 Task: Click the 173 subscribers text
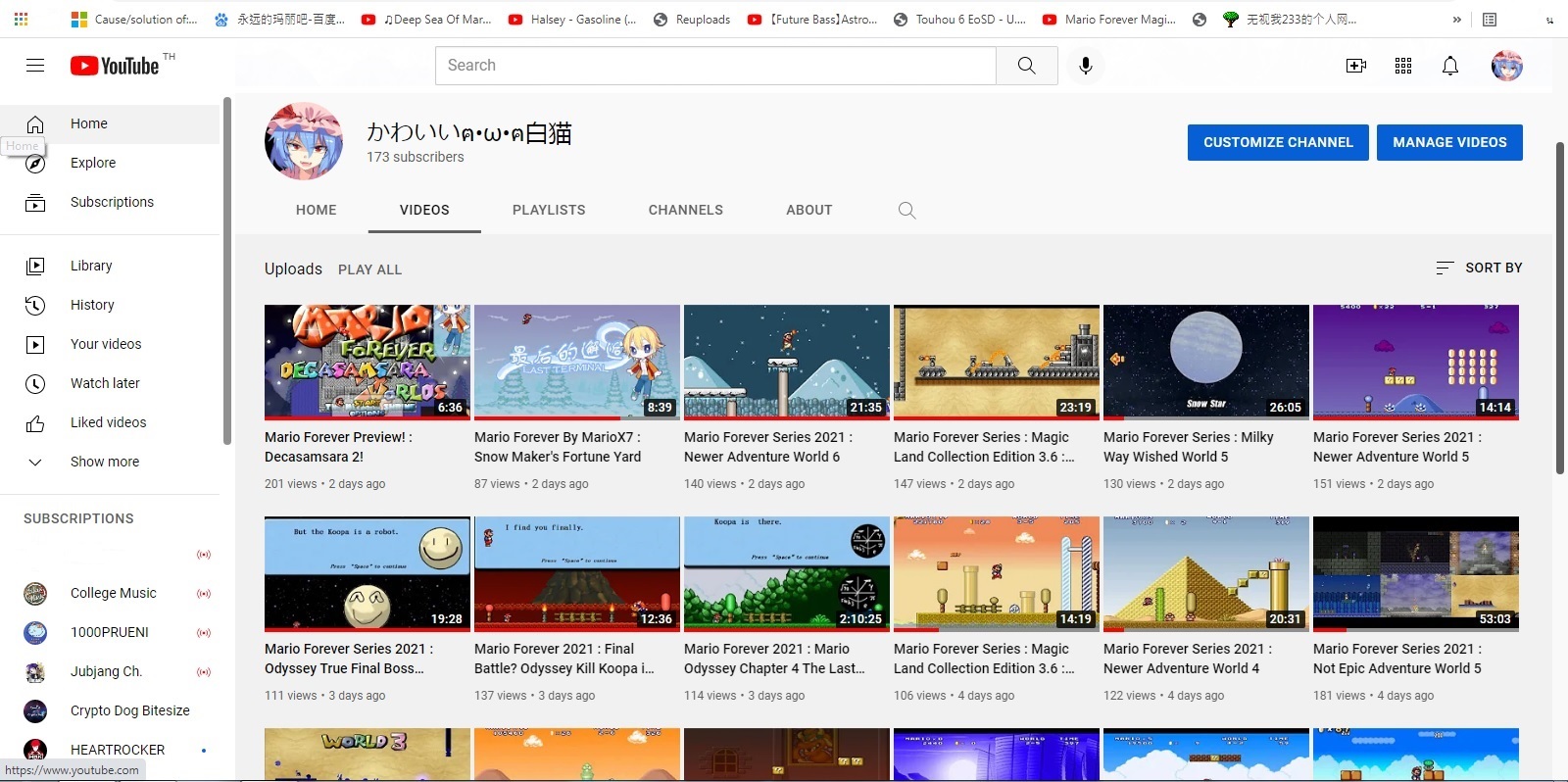[416, 157]
